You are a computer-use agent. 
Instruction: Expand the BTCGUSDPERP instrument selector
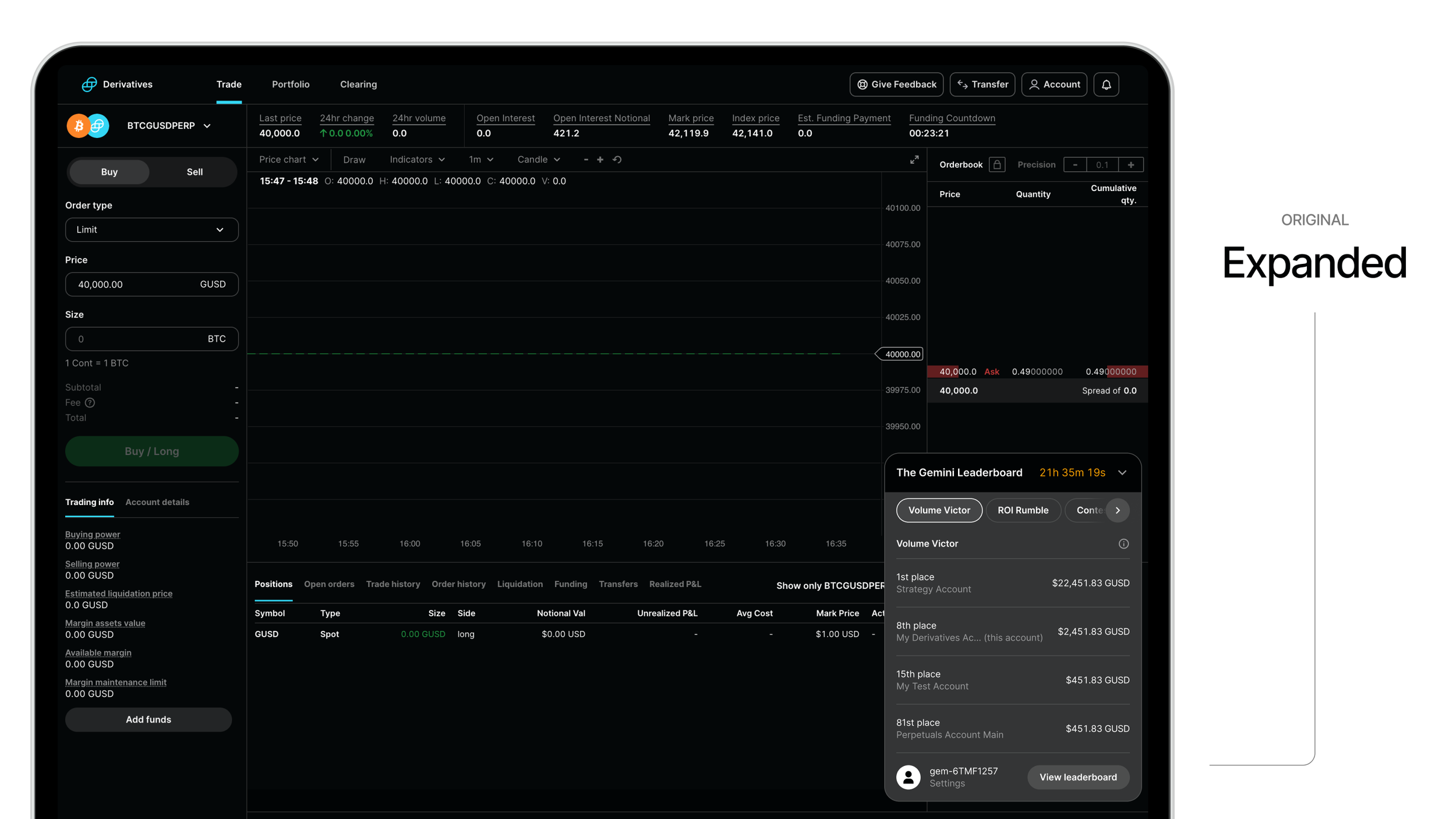pyautogui.click(x=169, y=126)
